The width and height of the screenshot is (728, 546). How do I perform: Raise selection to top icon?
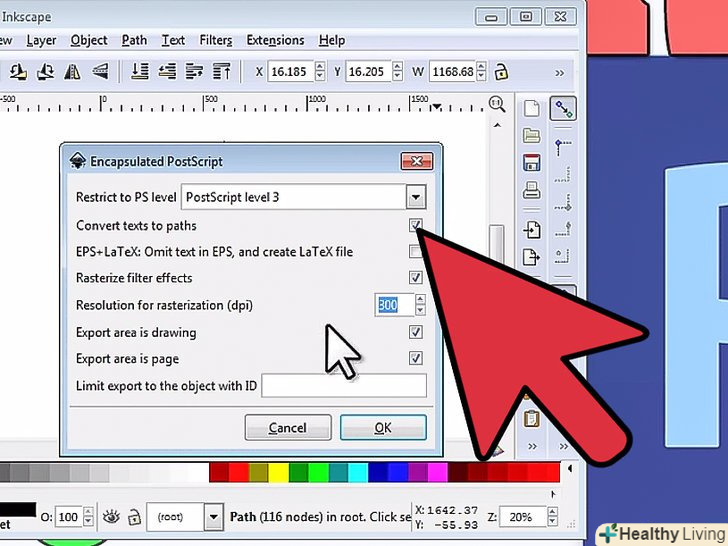tap(221, 72)
